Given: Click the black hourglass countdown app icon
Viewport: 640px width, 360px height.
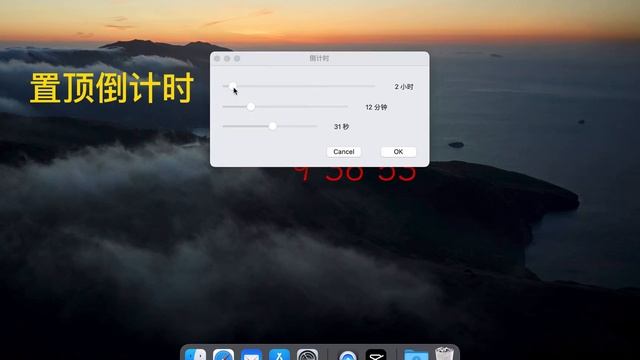Looking at the screenshot, I should (376, 354).
